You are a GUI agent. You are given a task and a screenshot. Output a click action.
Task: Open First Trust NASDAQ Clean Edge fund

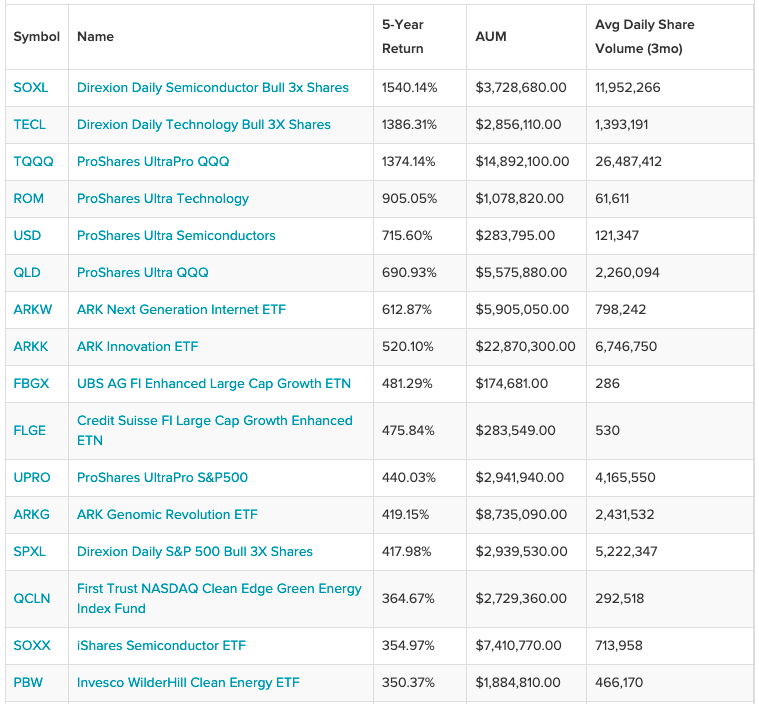[x=219, y=598]
